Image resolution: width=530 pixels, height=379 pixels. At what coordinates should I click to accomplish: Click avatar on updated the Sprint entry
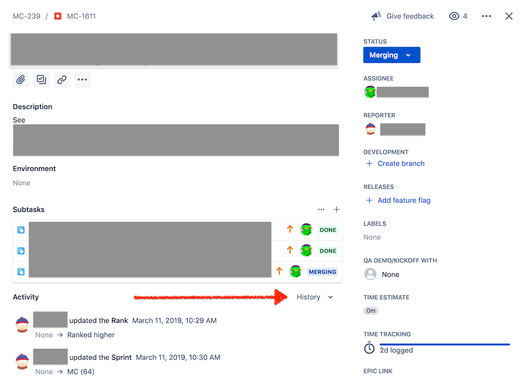(x=22, y=361)
